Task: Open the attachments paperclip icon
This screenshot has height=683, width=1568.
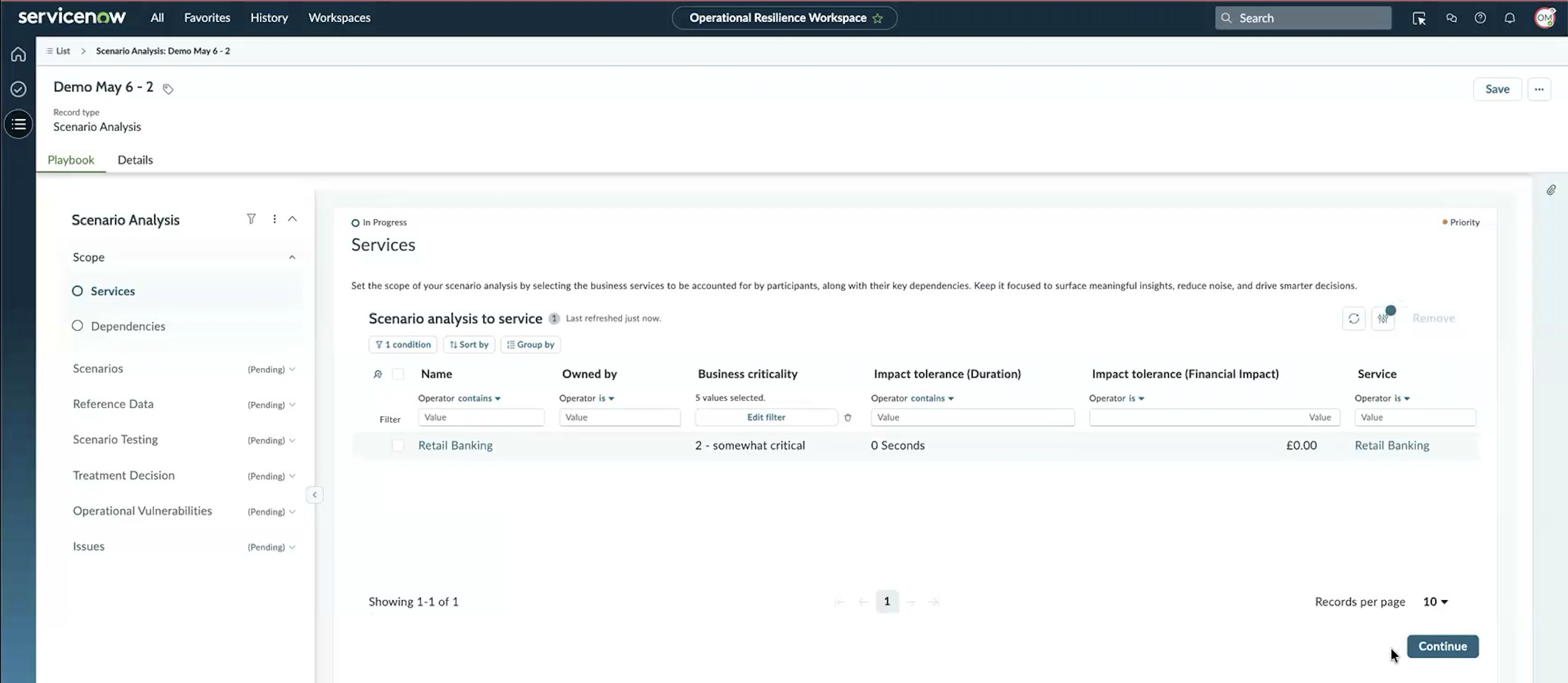Action: pos(1551,190)
